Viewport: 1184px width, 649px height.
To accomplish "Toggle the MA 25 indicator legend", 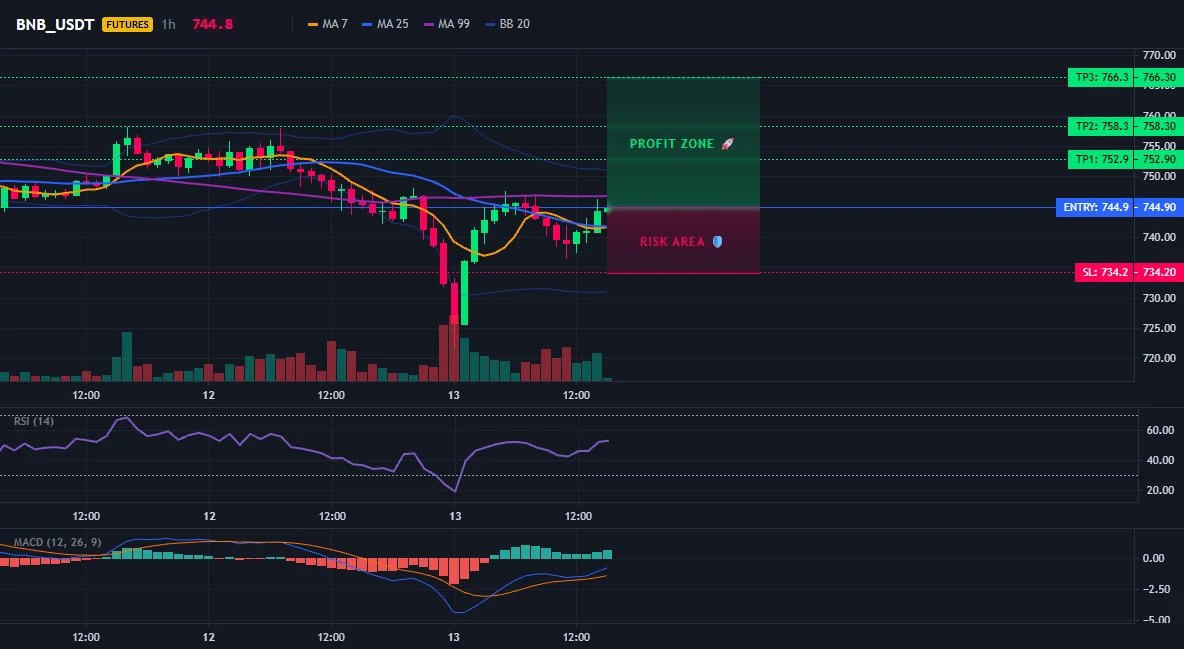I will 385,24.
